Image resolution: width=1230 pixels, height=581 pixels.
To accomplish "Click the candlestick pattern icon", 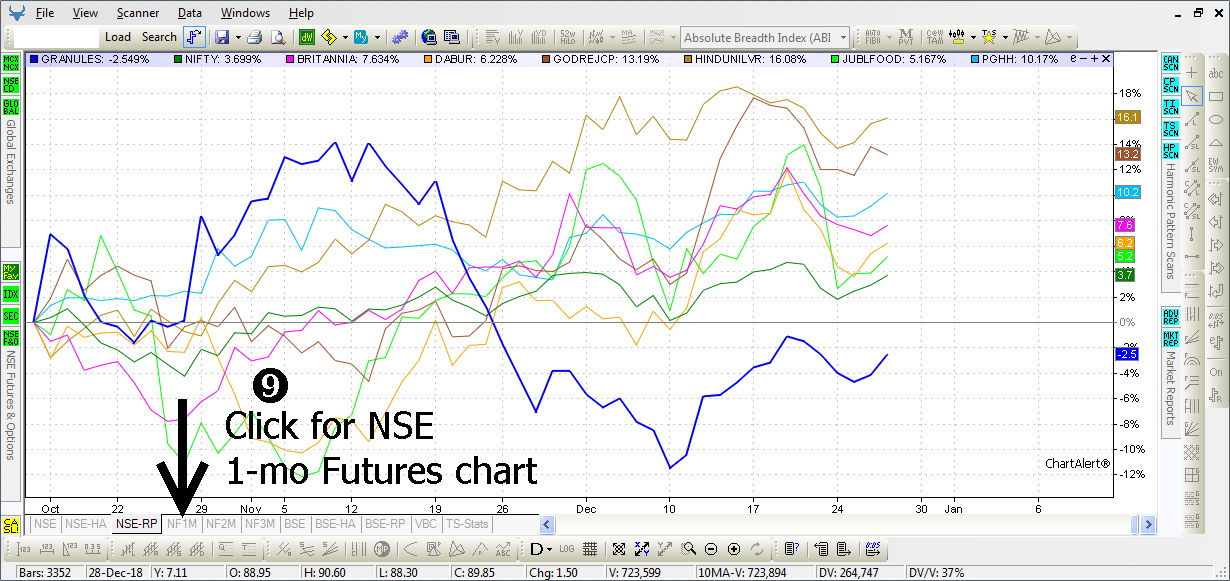I will (x=957, y=37).
